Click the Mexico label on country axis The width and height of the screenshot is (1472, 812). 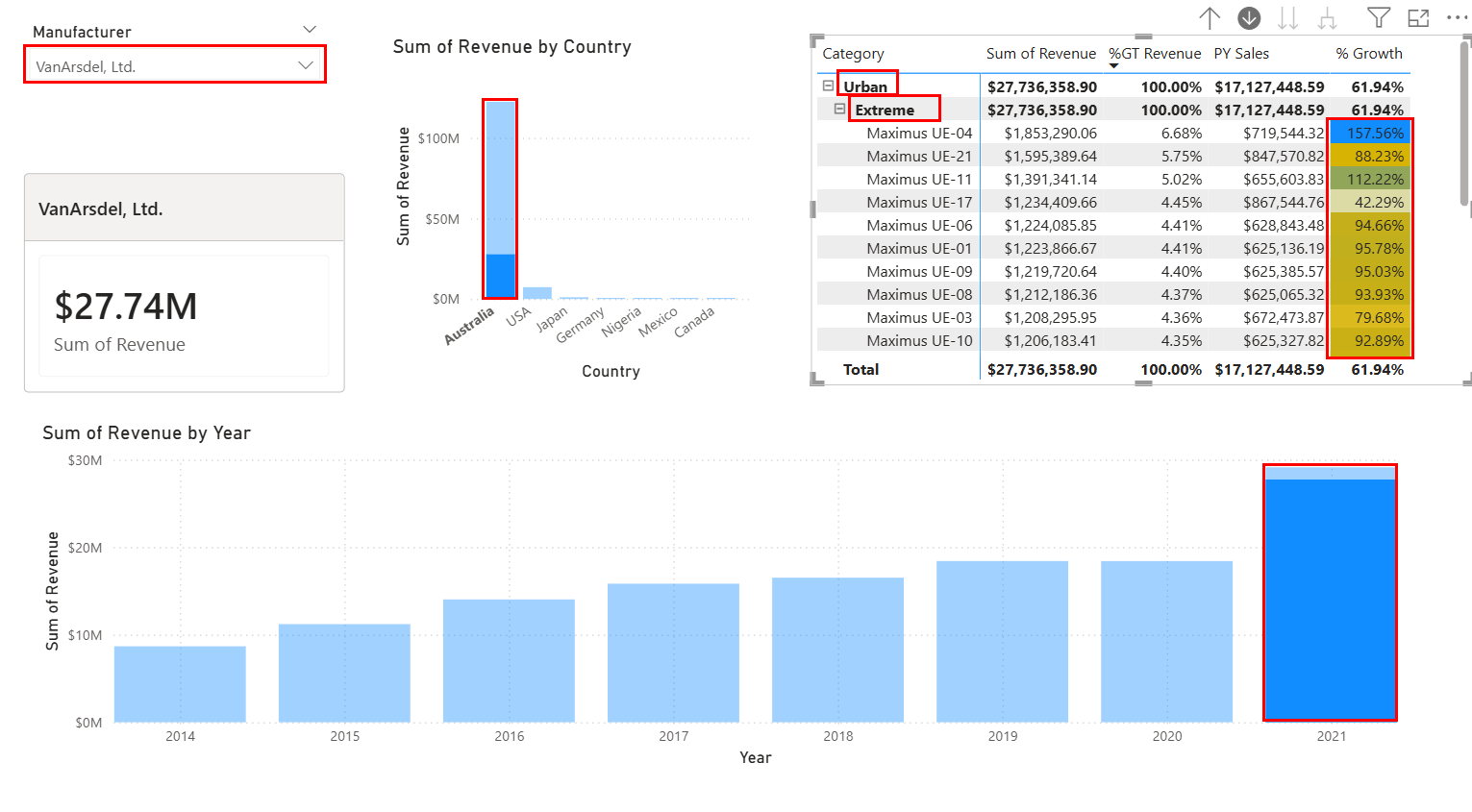(x=658, y=321)
